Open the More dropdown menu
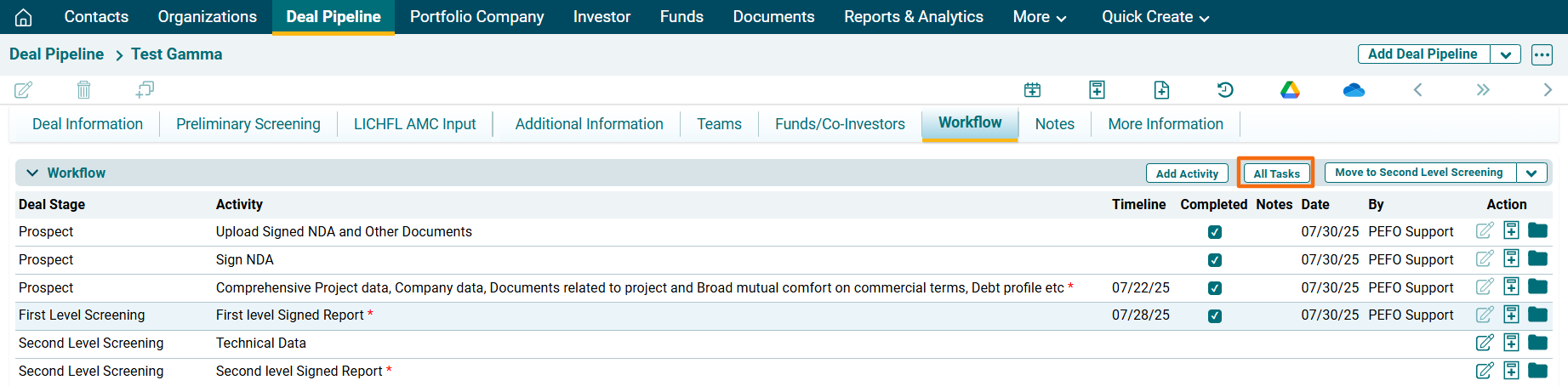The image size is (1568, 386). tap(1039, 17)
